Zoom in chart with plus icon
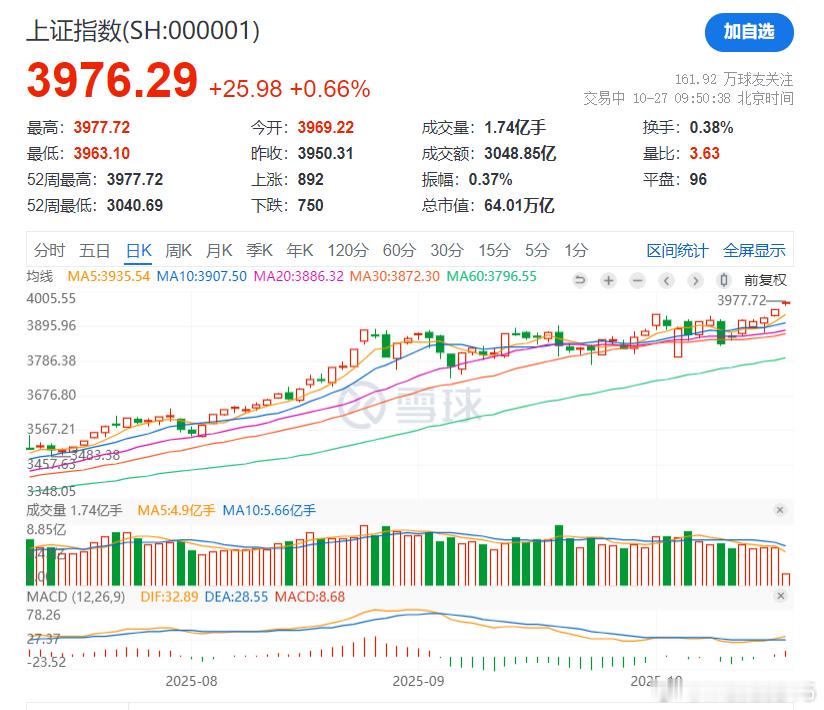The width and height of the screenshot is (824, 710). pos(609,280)
